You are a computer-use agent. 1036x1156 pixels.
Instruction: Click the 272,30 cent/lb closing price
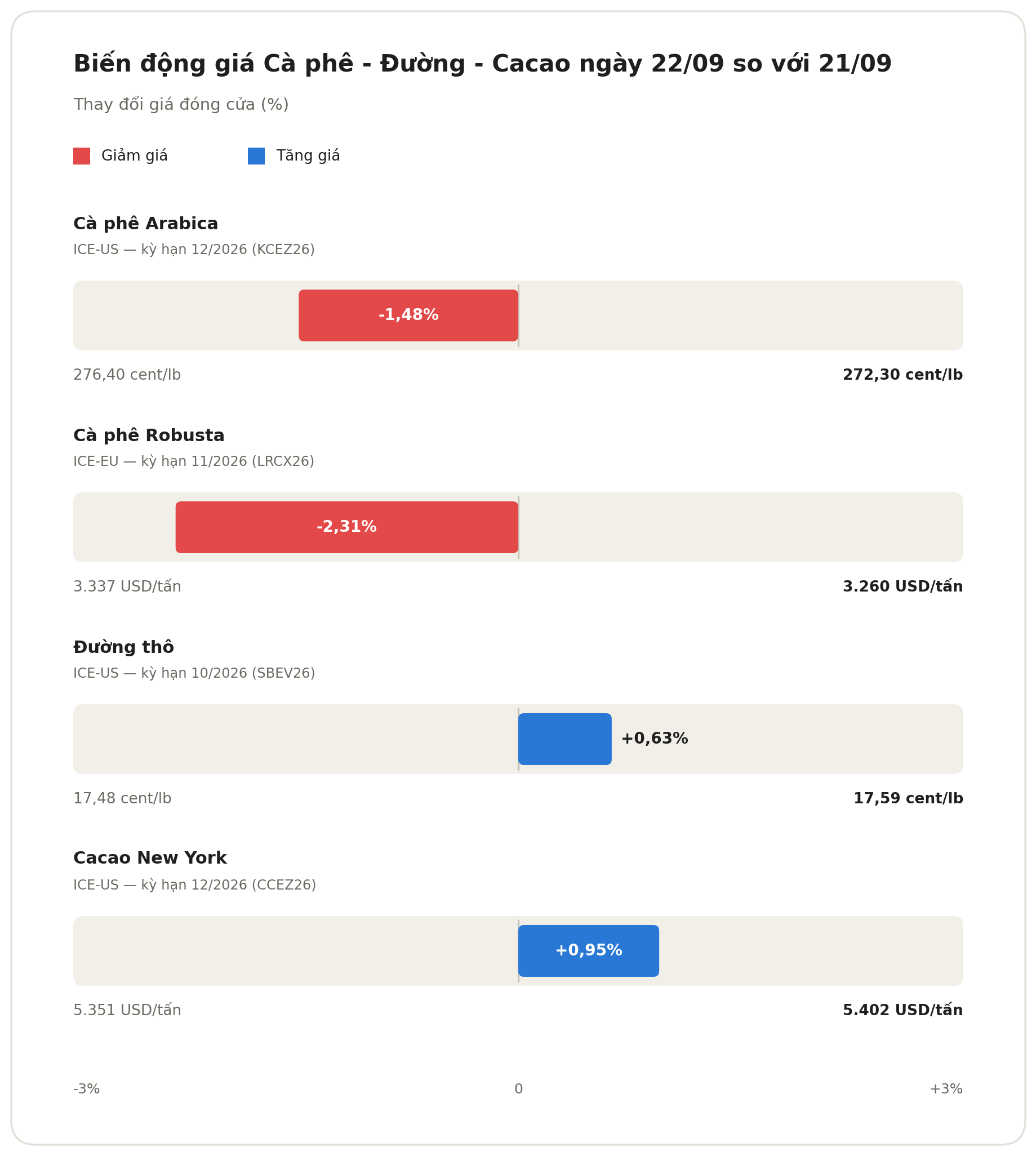pyautogui.click(x=903, y=375)
